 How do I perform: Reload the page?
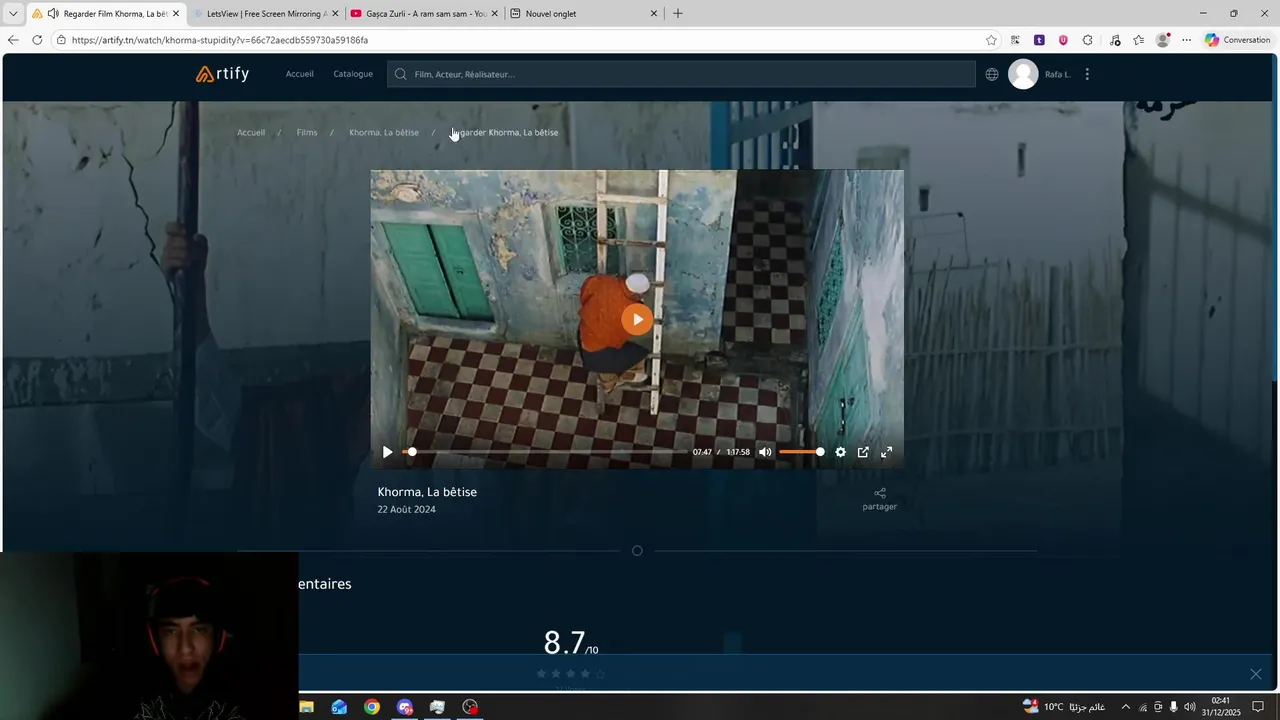pyautogui.click(x=37, y=40)
